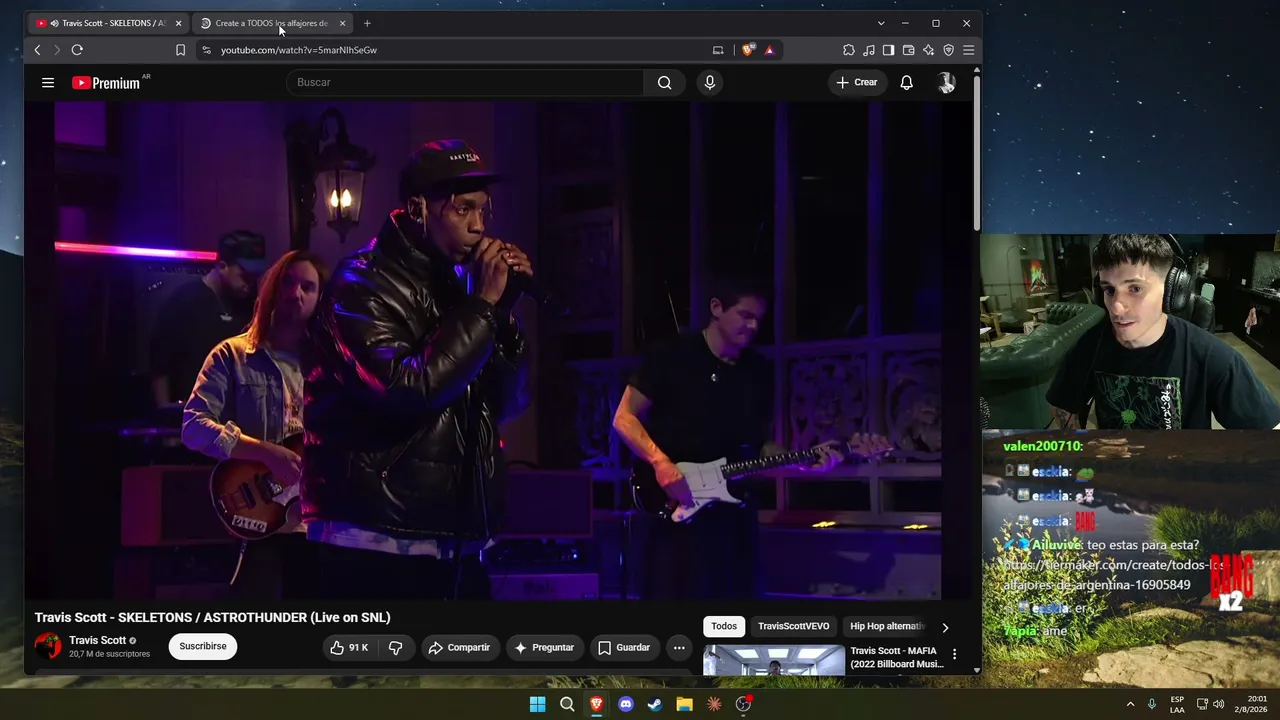Open the media control music-note icon
1280x720 pixels.
coord(869,50)
